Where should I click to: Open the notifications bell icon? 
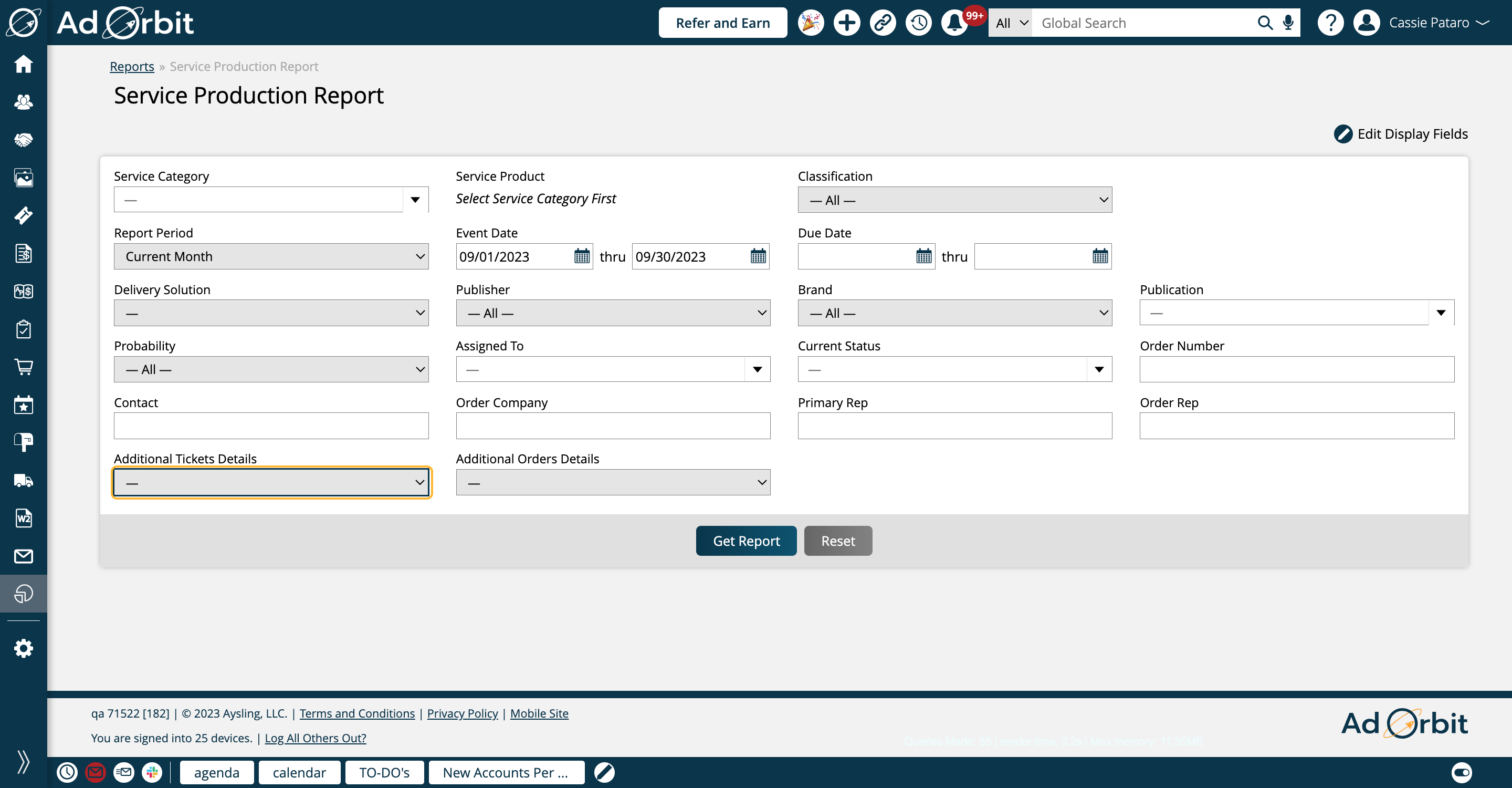pyautogui.click(x=955, y=22)
